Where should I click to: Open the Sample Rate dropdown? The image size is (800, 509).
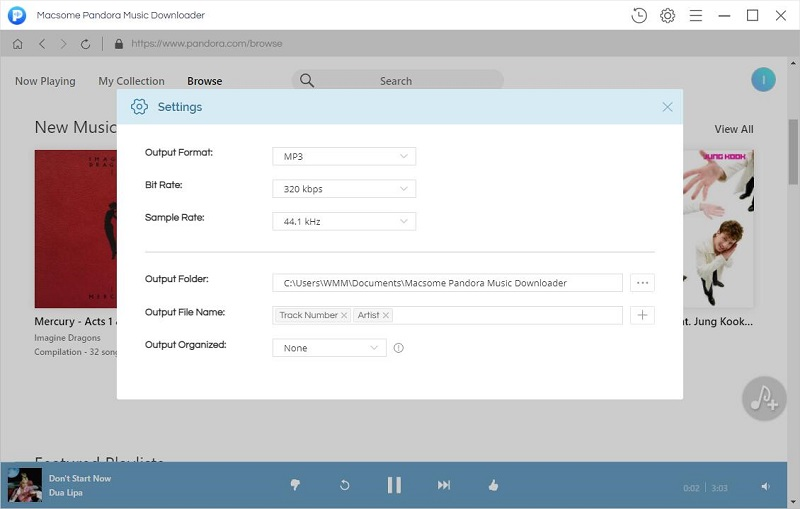pyautogui.click(x=344, y=221)
